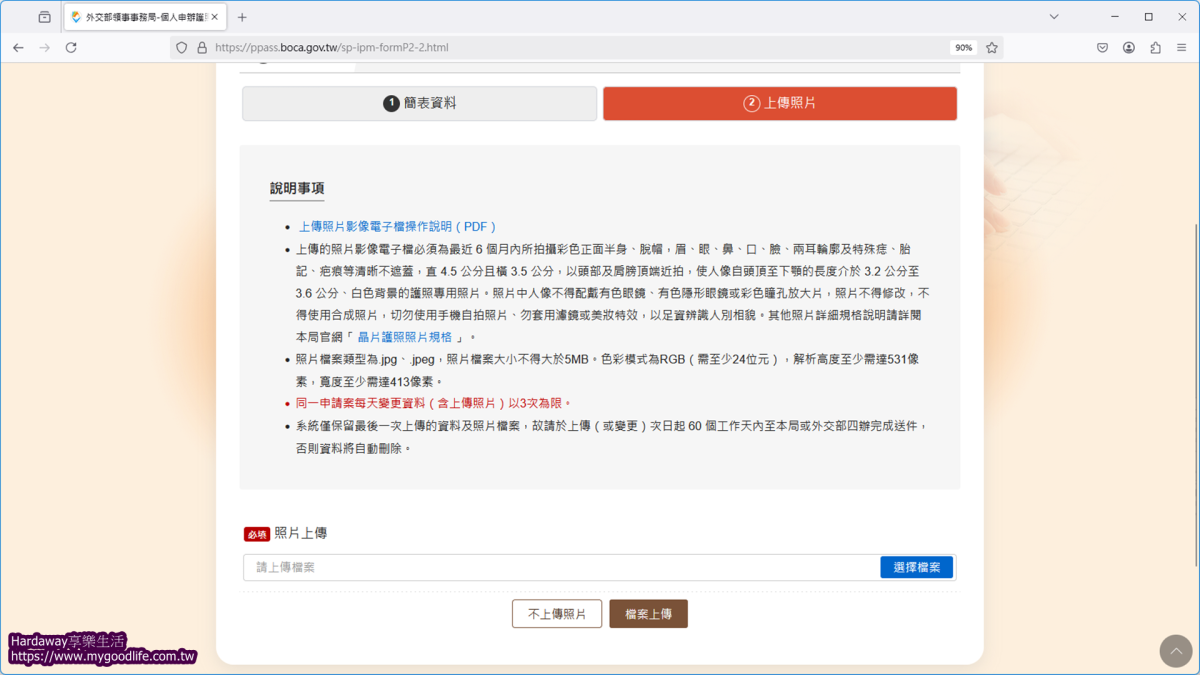Click the 不上傳照片 button
This screenshot has width=1200, height=675.
click(x=556, y=613)
